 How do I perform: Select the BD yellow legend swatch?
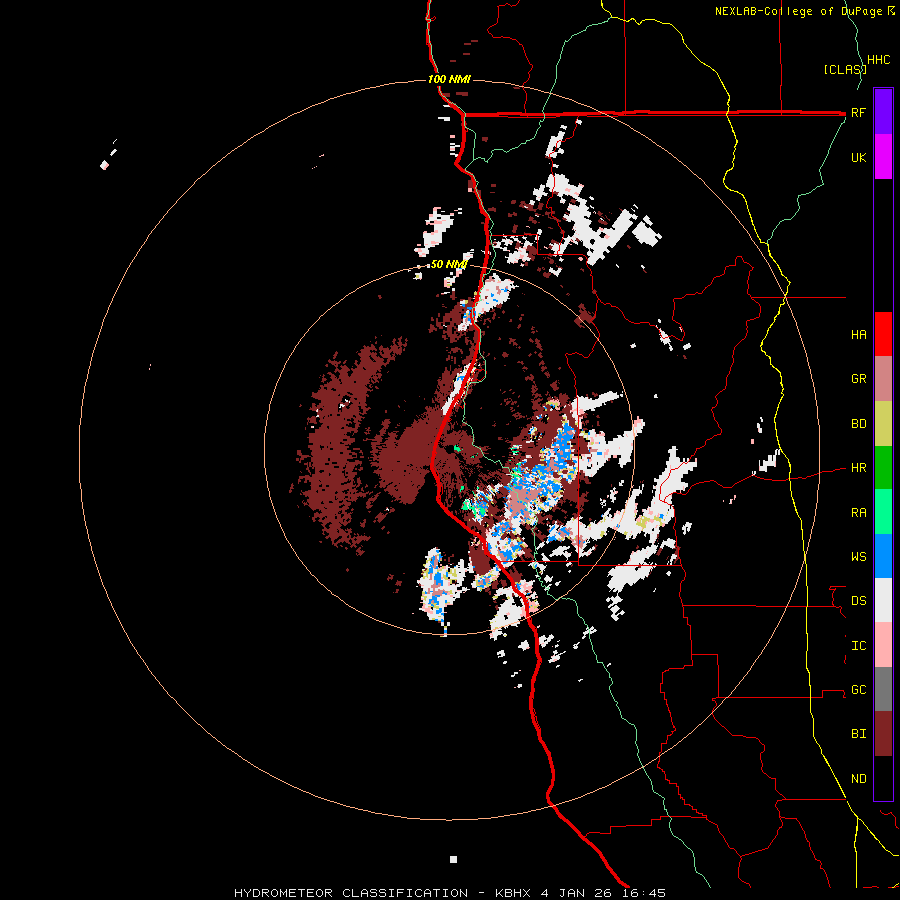tap(883, 424)
